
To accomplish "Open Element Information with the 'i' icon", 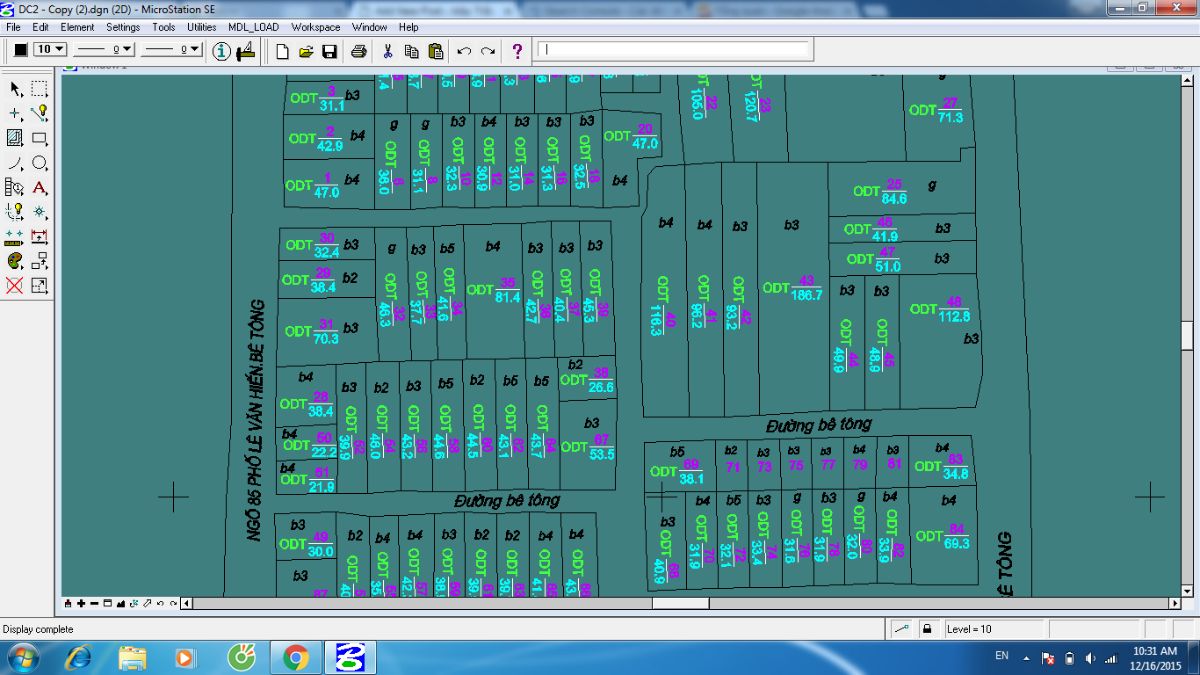I will (222, 51).
